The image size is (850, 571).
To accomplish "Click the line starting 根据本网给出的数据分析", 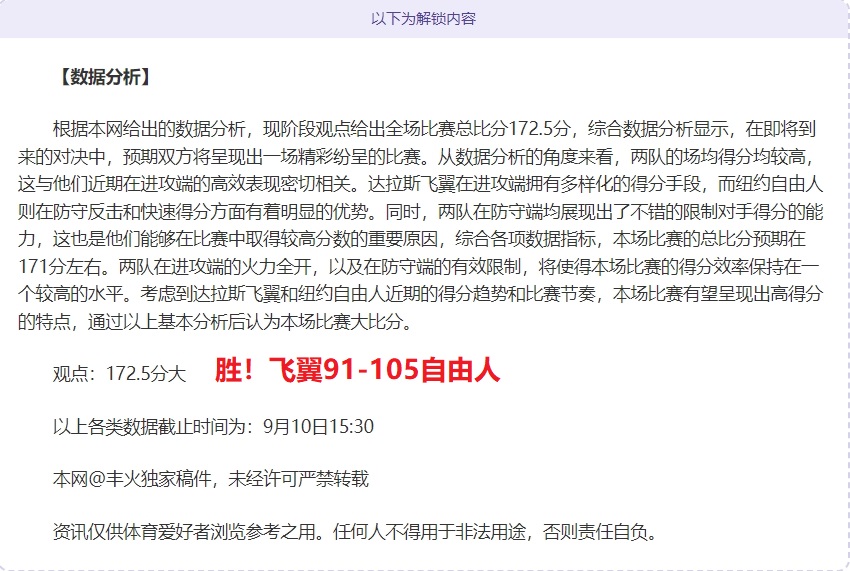I will 434,129.
